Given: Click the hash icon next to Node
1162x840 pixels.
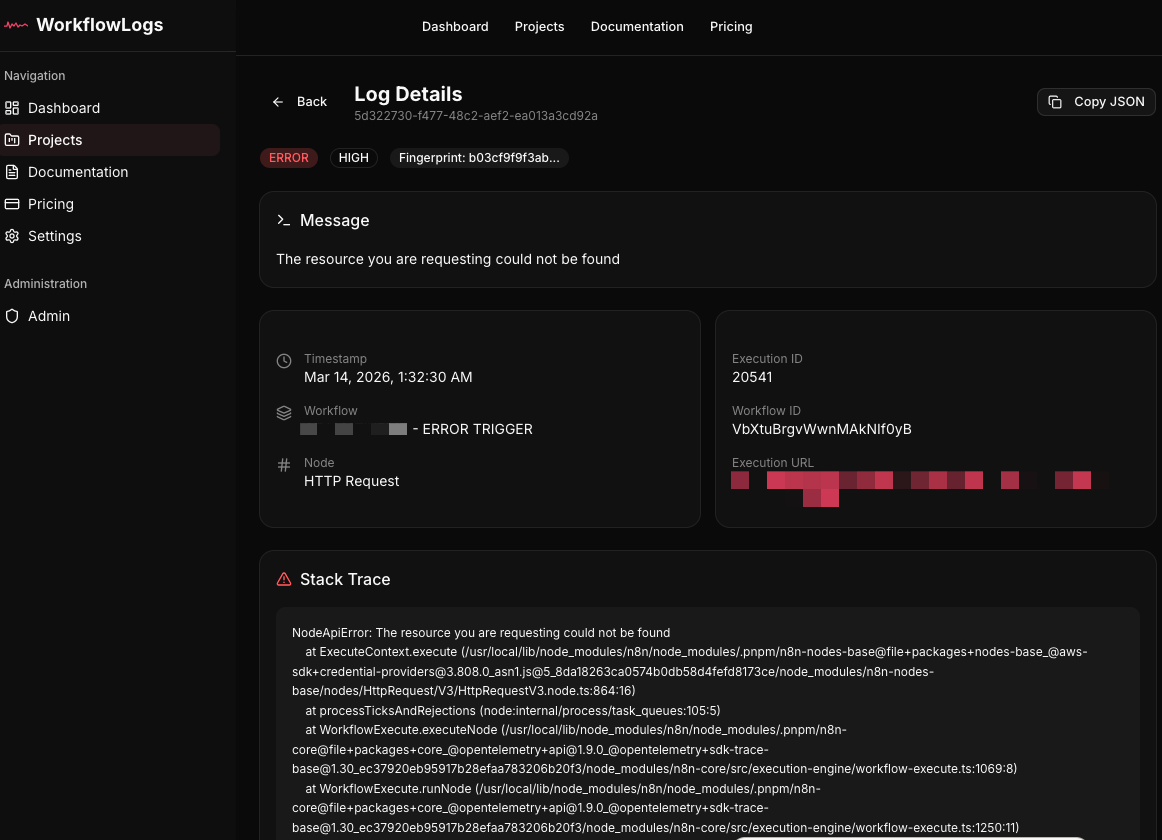Looking at the screenshot, I should 284,462.
